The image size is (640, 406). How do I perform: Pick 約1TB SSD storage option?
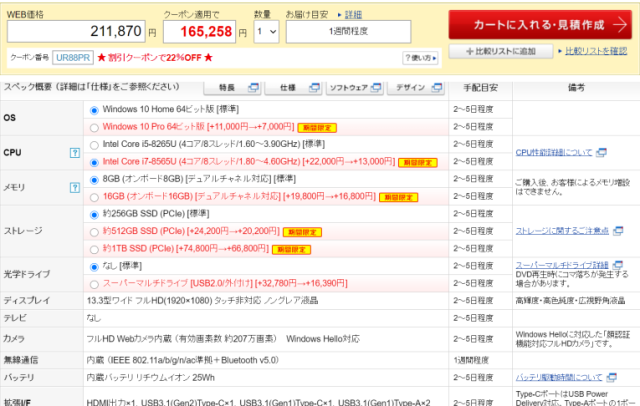coord(94,249)
